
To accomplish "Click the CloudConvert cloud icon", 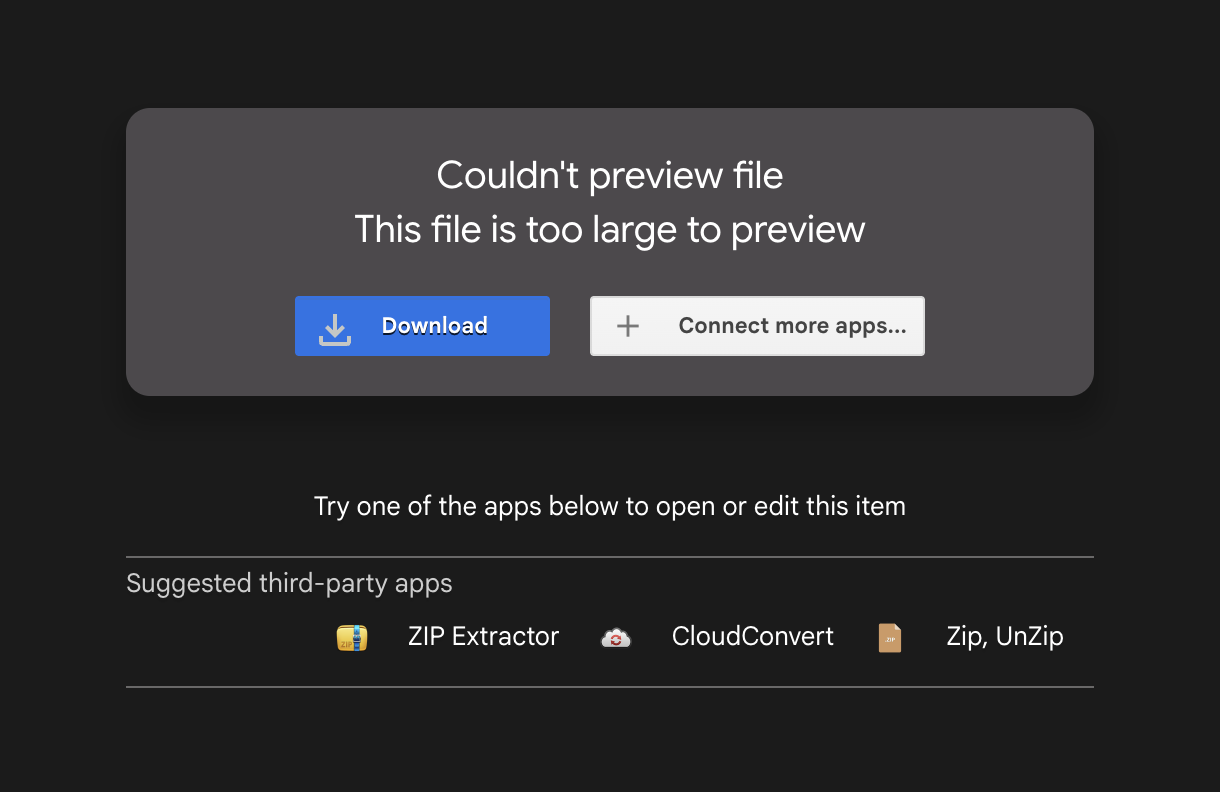I will click(x=616, y=638).
